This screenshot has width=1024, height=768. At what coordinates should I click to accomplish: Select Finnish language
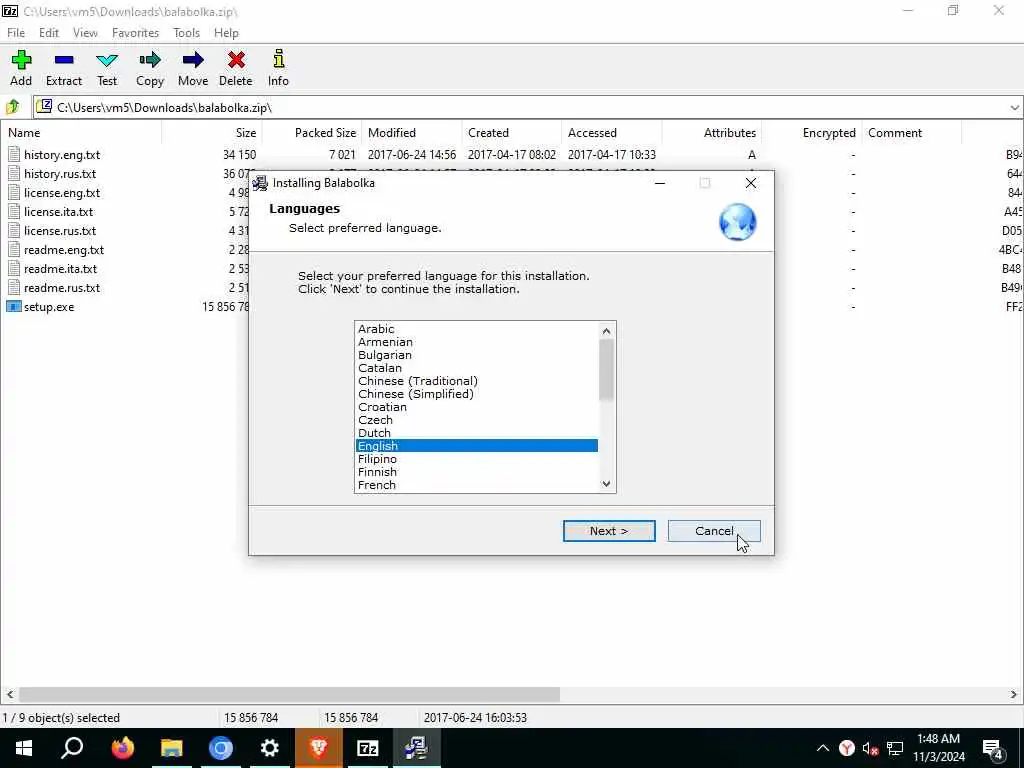[x=477, y=472]
